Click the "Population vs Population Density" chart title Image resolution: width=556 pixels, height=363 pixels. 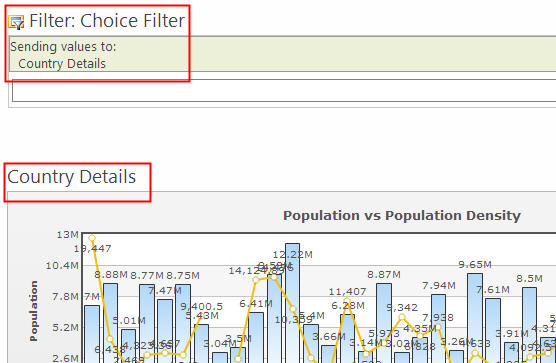pyautogui.click(x=402, y=216)
